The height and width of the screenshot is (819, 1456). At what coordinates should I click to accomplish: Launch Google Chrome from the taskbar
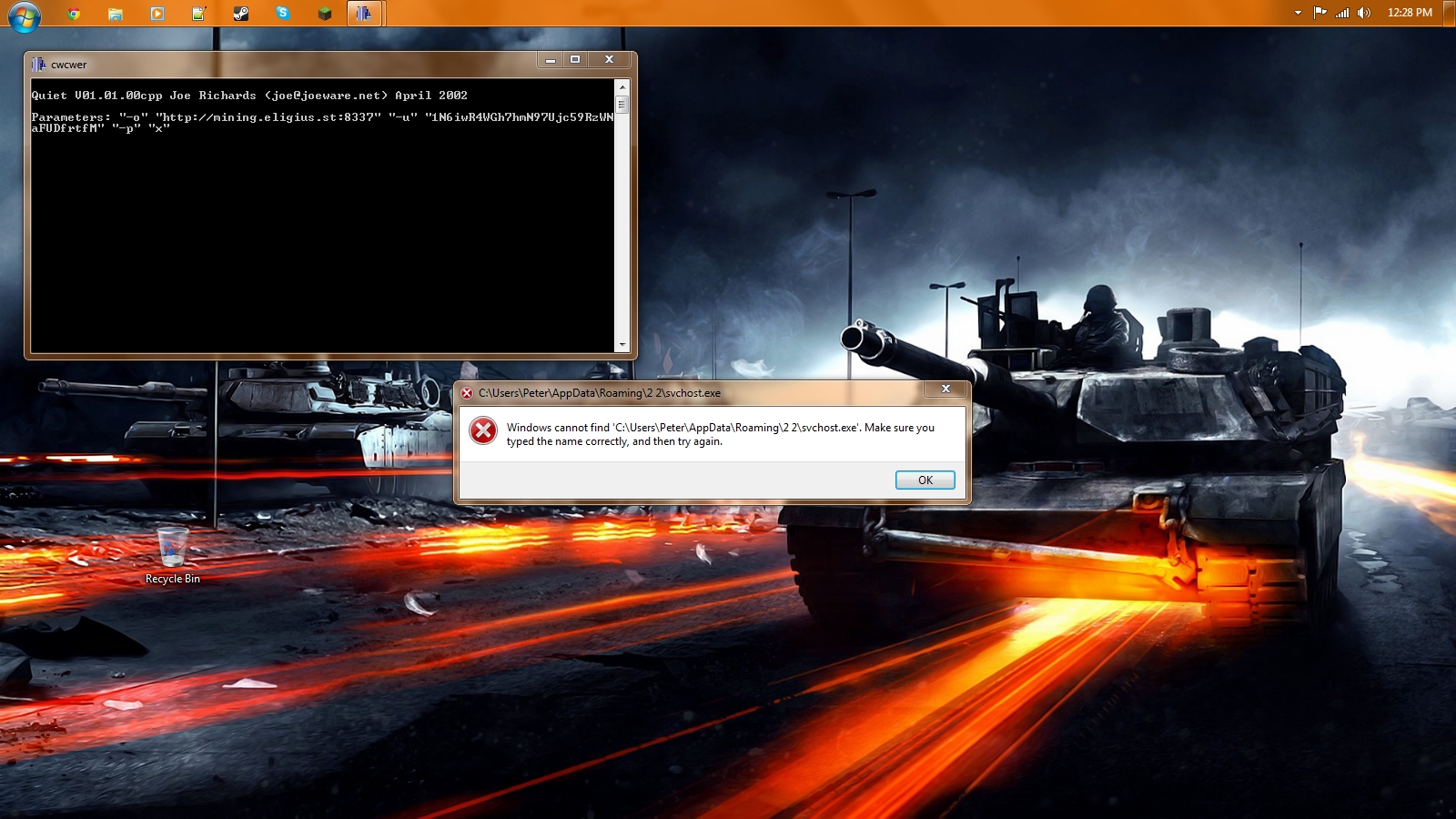(x=74, y=14)
